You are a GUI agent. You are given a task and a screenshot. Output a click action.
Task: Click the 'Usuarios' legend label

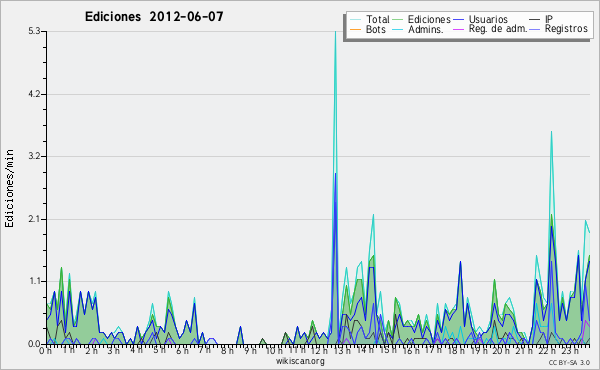coord(488,19)
